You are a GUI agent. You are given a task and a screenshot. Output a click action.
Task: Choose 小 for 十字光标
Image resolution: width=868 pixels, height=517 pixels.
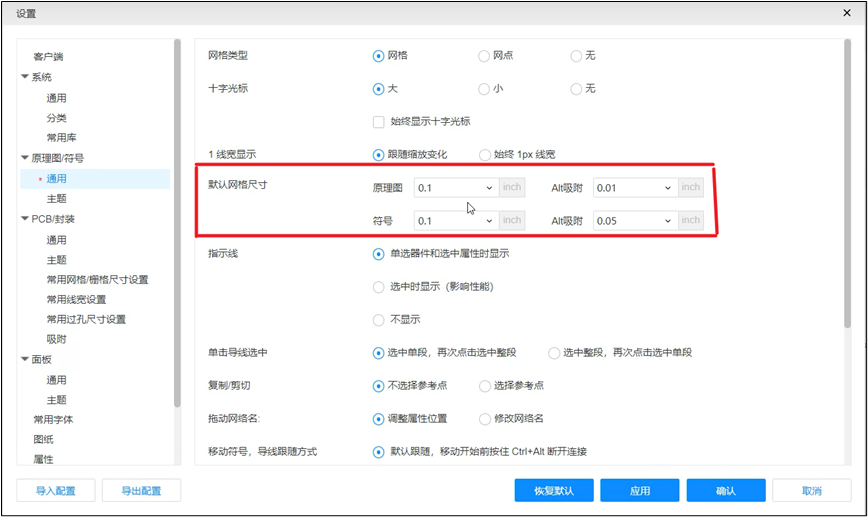[484, 89]
